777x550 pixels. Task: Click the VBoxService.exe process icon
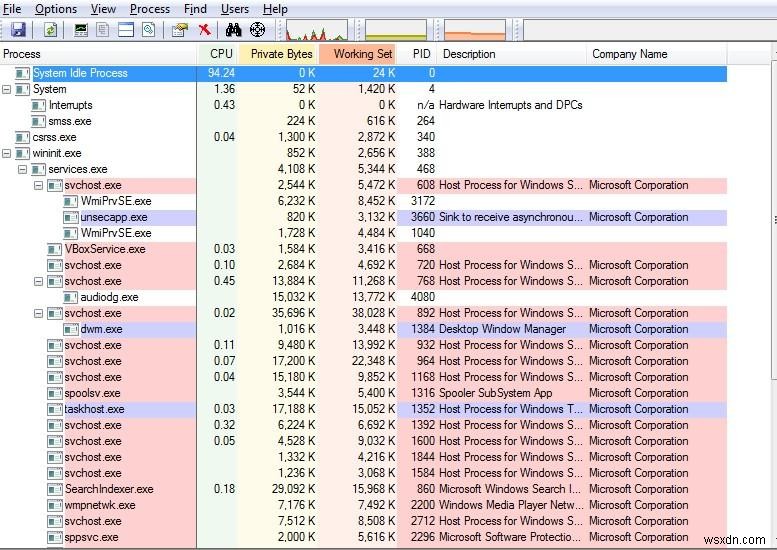pyautogui.click(x=55, y=249)
